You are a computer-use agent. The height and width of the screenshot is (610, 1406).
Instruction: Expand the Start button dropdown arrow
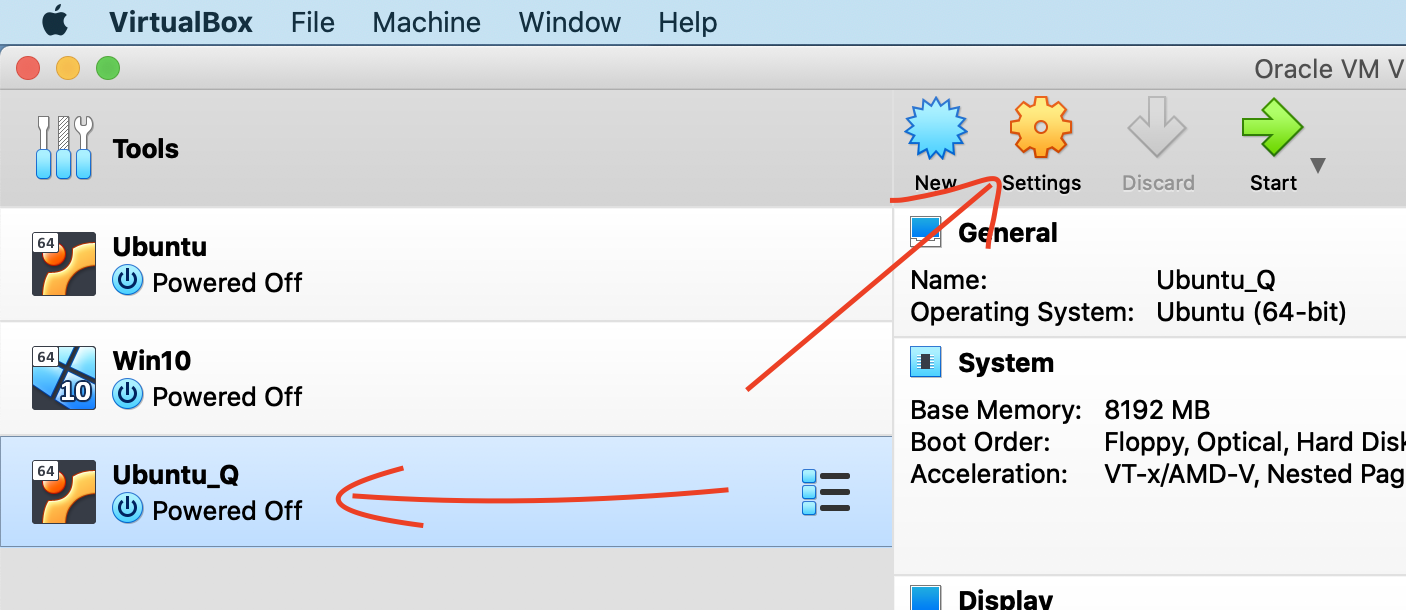(1318, 166)
